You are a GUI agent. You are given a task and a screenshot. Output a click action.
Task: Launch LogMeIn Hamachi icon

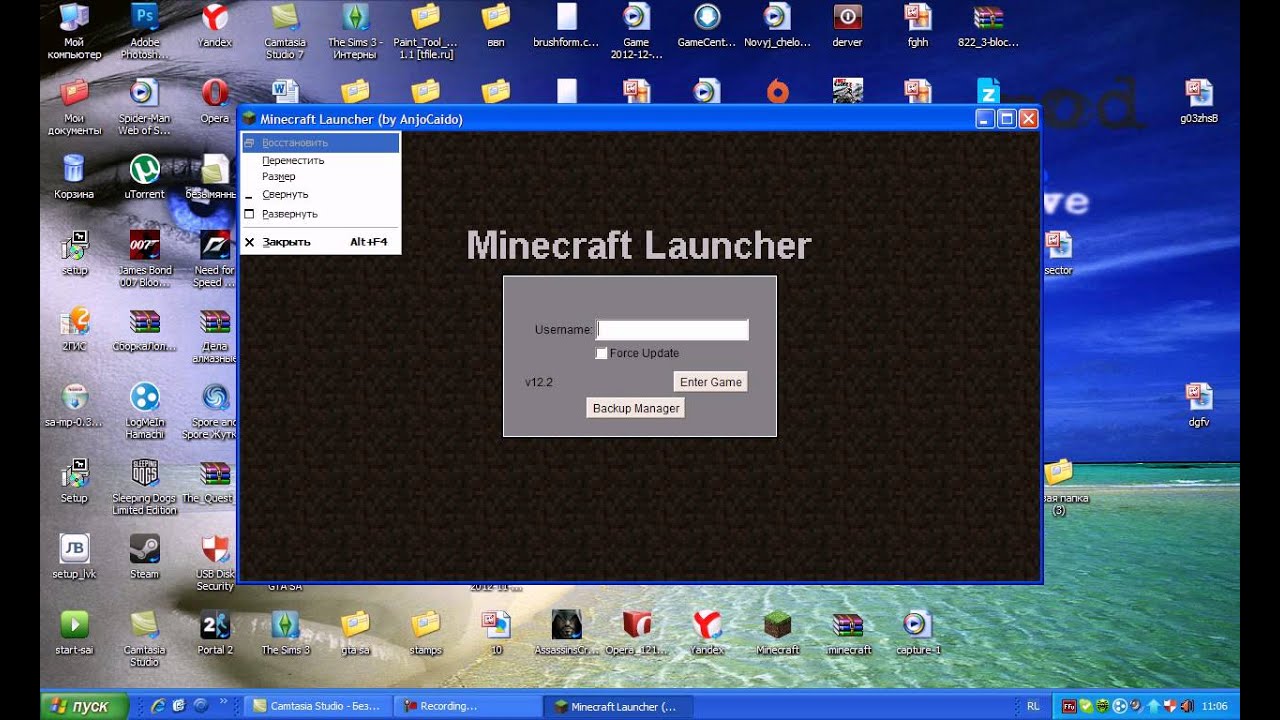tap(145, 411)
